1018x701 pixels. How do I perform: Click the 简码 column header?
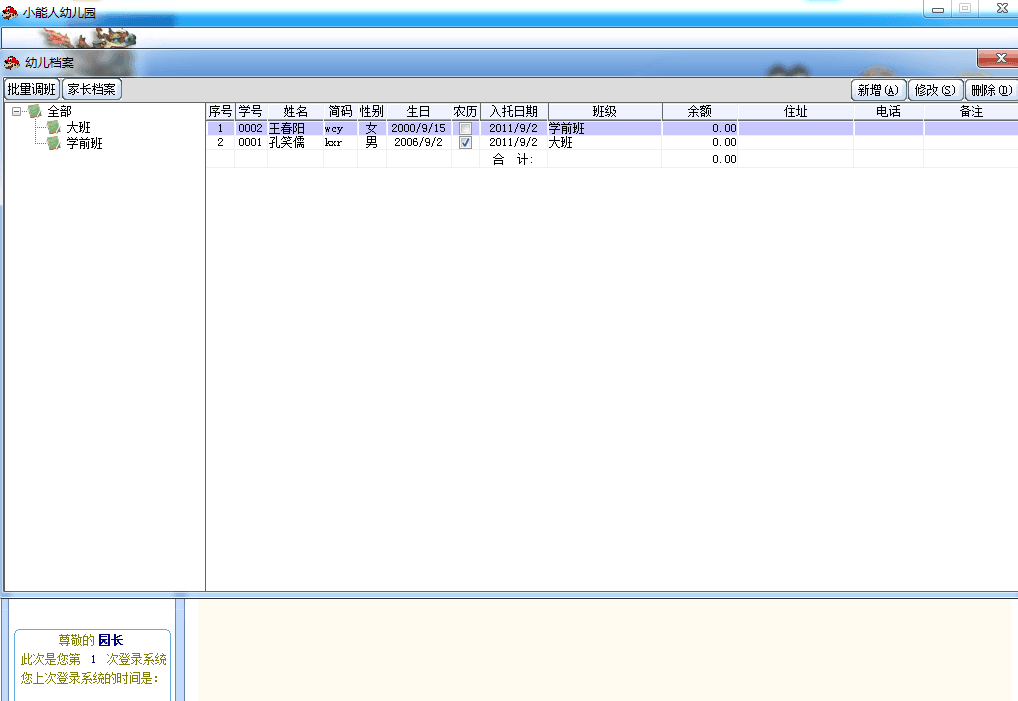pos(340,112)
